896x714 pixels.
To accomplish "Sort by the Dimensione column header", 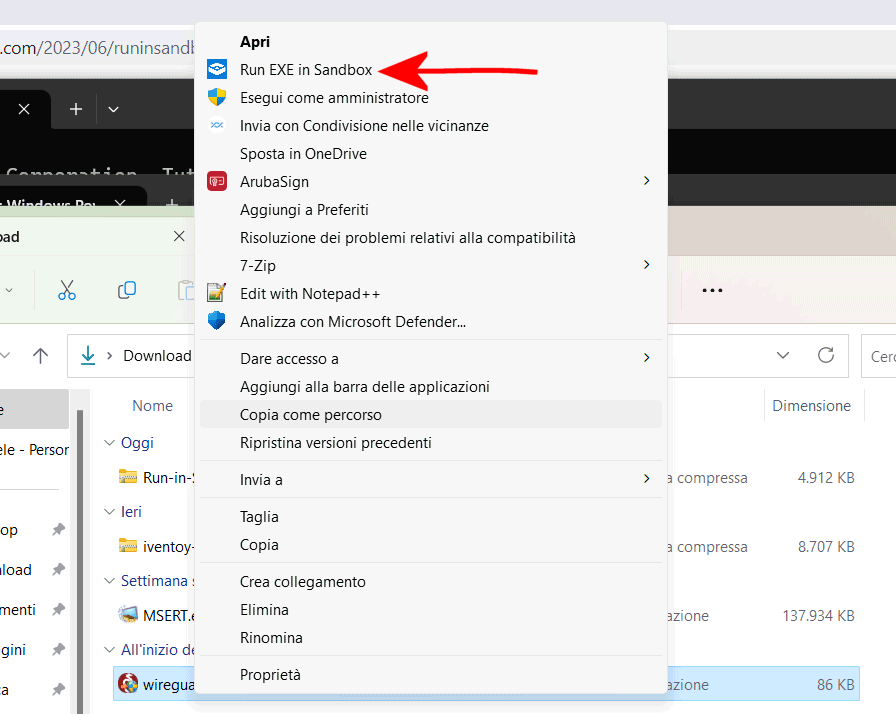I will click(811, 406).
